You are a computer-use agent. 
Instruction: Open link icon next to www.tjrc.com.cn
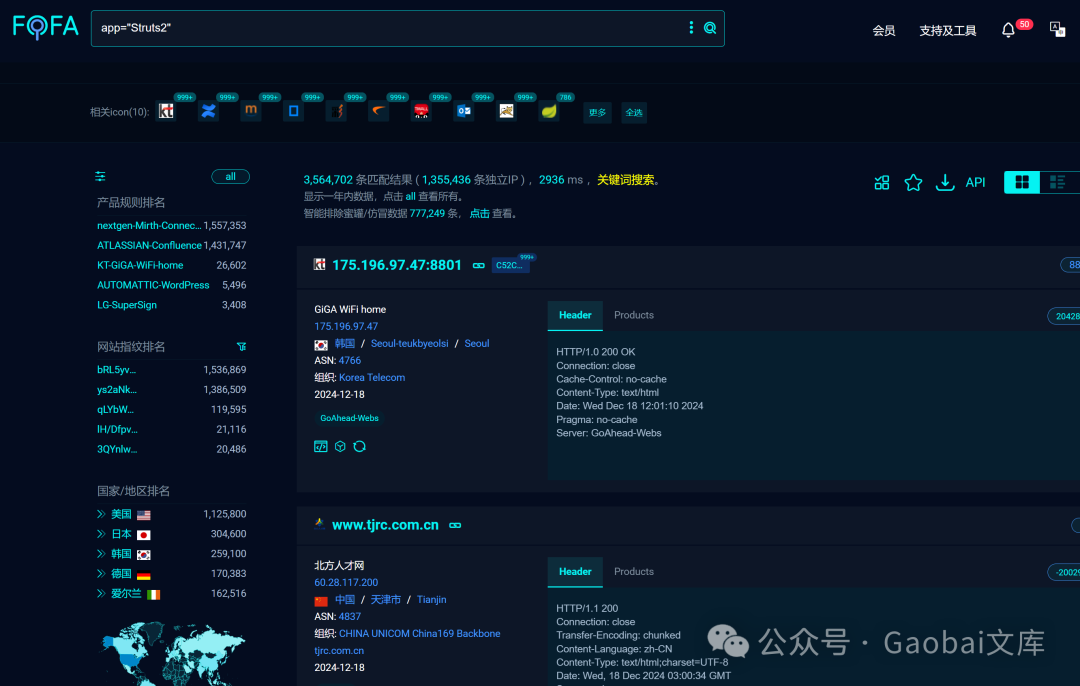tap(455, 526)
